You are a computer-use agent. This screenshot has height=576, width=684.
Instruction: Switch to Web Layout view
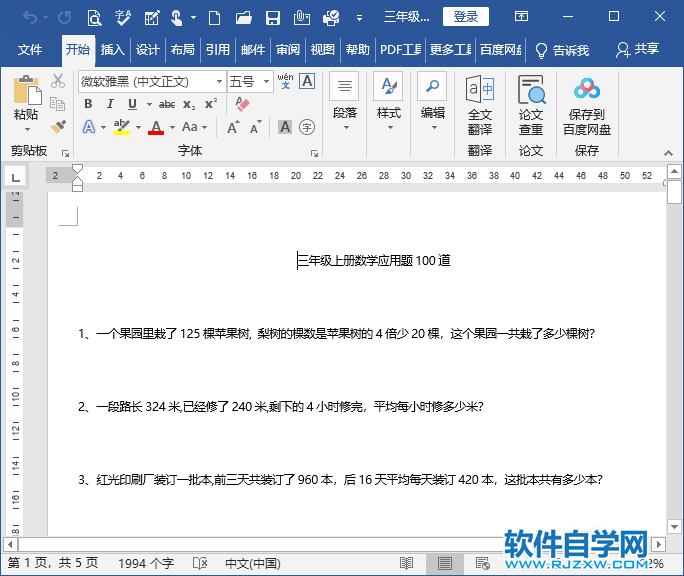482,563
